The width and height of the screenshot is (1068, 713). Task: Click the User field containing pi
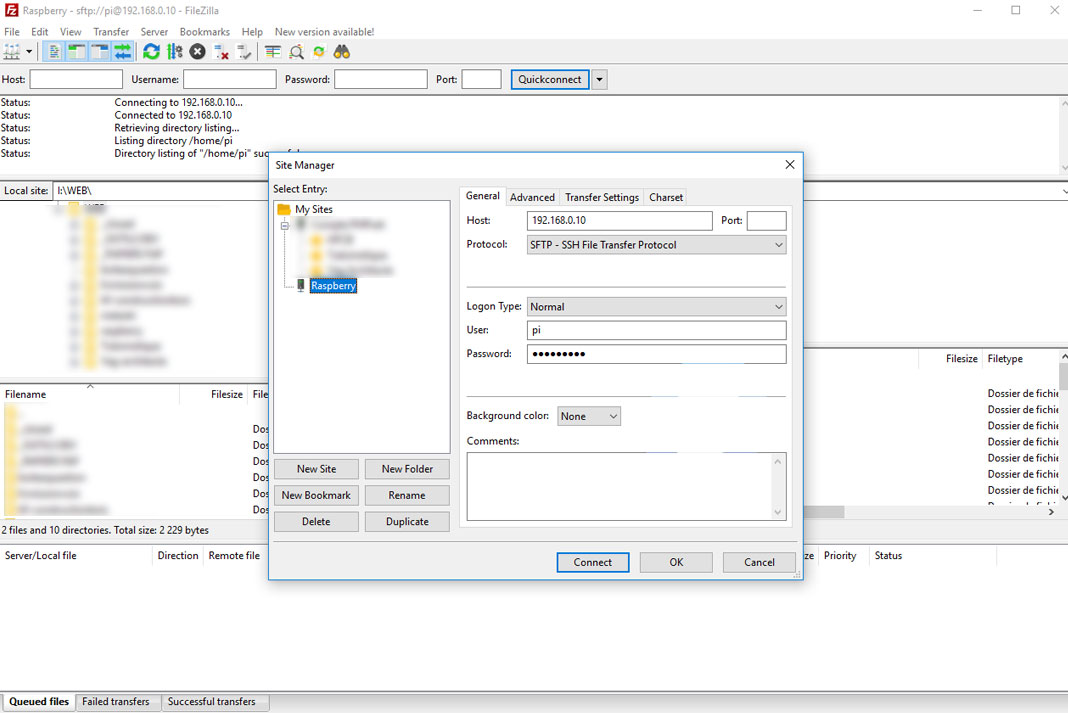click(657, 330)
